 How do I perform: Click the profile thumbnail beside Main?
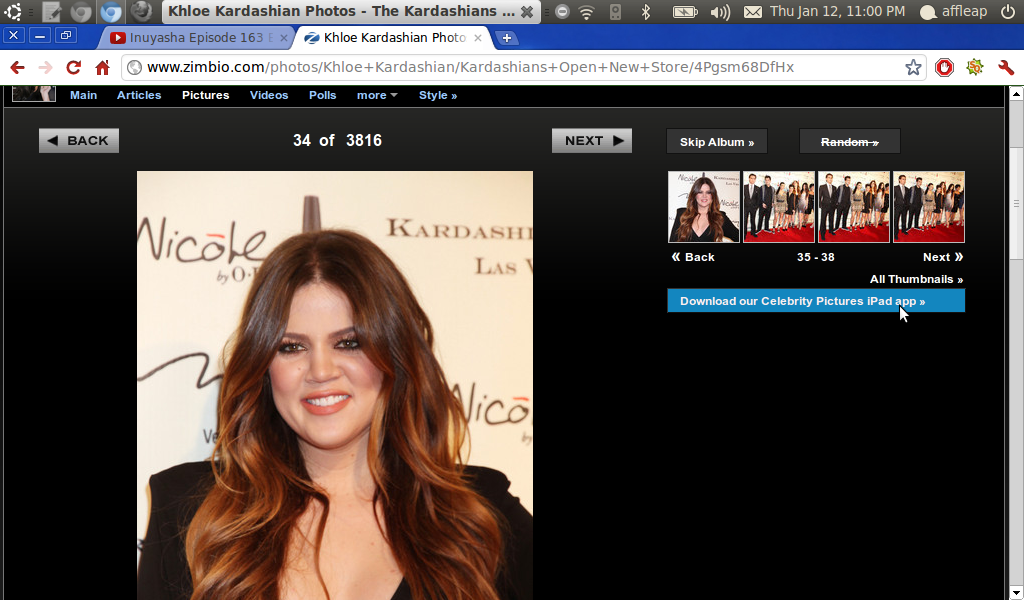(34, 93)
